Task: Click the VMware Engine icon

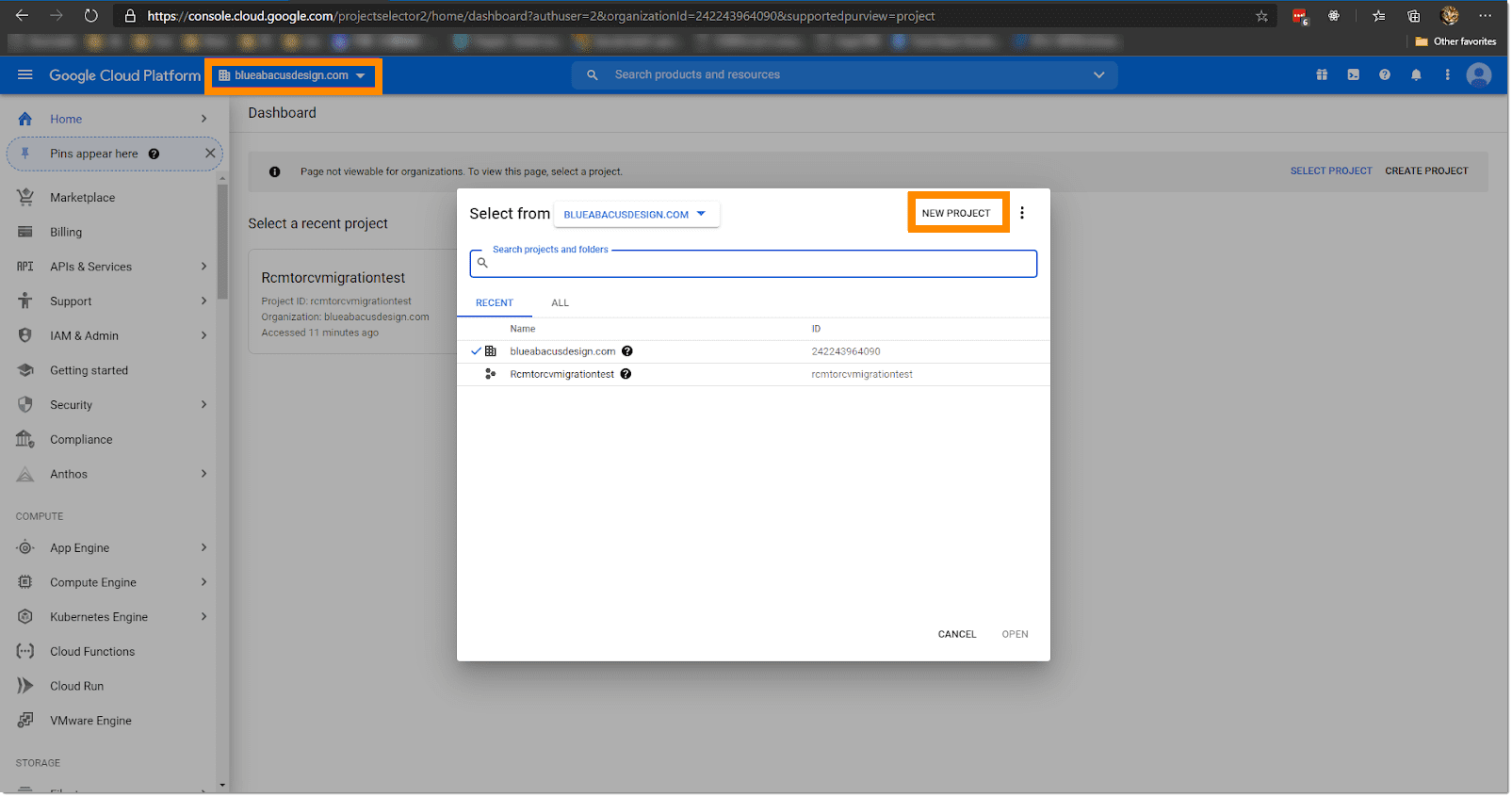Action: coord(25,721)
